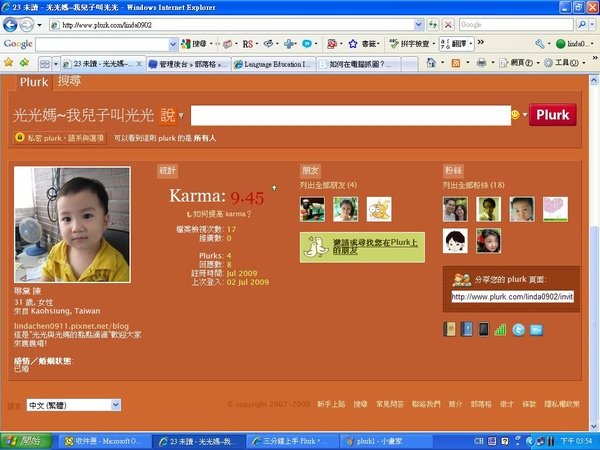Click the Google toolbar search button

[x=194, y=44]
